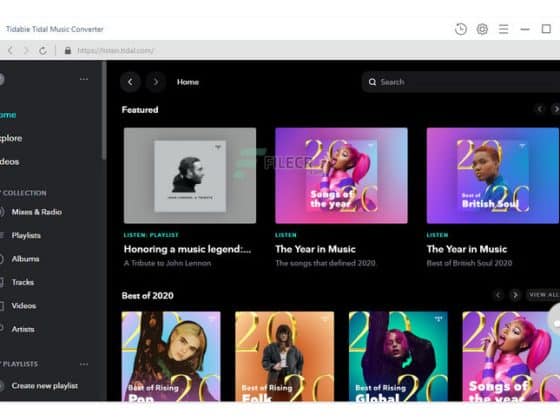Open three-dot options next to My Playlists
Screen dimensions: 560x420
point(84,364)
